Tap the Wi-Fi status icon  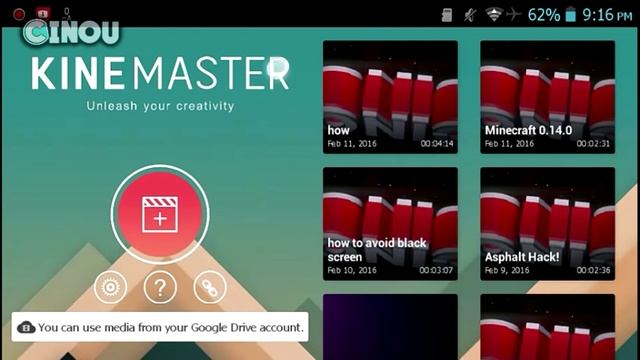[x=494, y=15]
